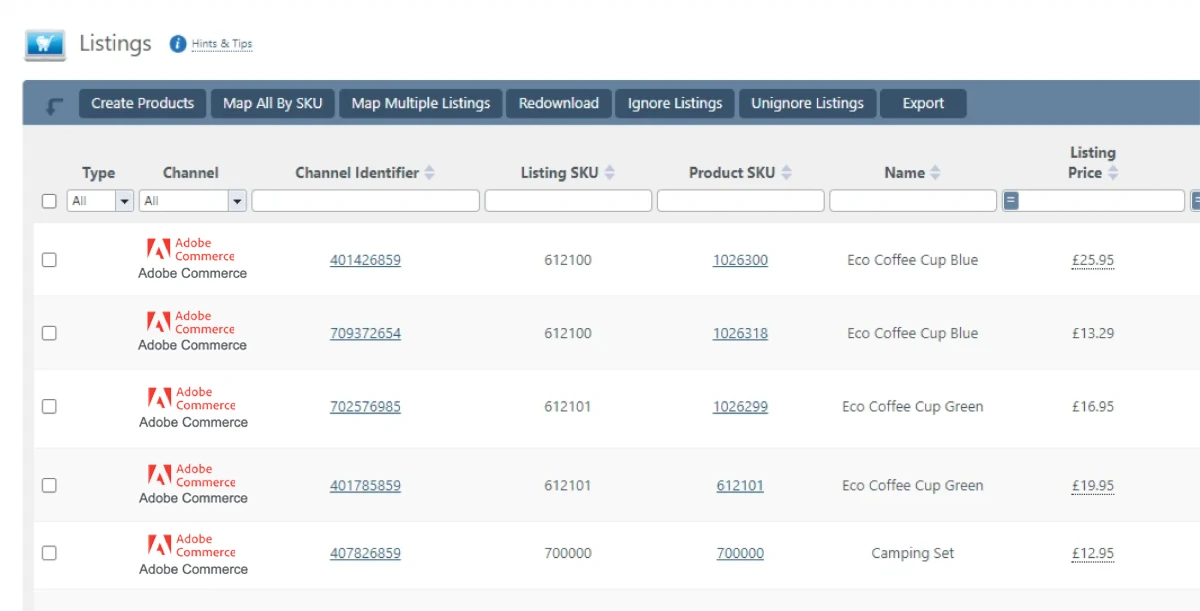Image resolution: width=1200 pixels, height=611 pixels.
Task: Open product SKU 700000 link
Action: [x=740, y=553]
